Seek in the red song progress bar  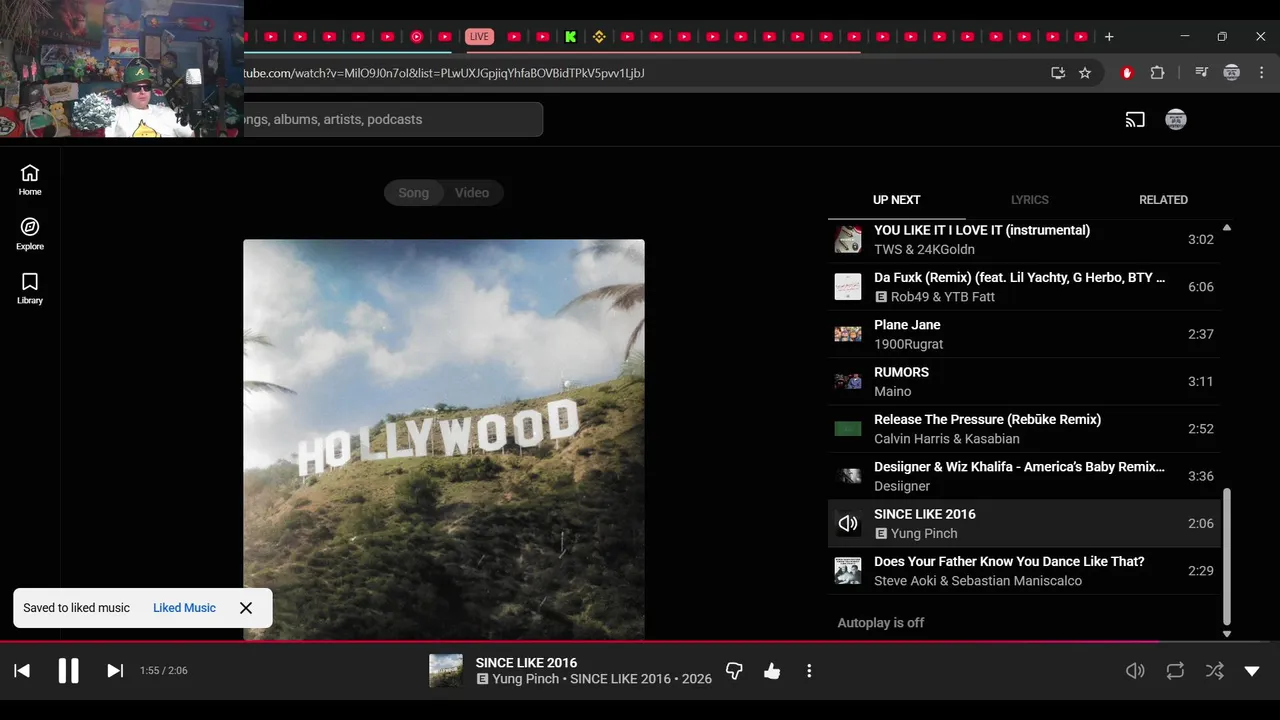pos(640,642)
